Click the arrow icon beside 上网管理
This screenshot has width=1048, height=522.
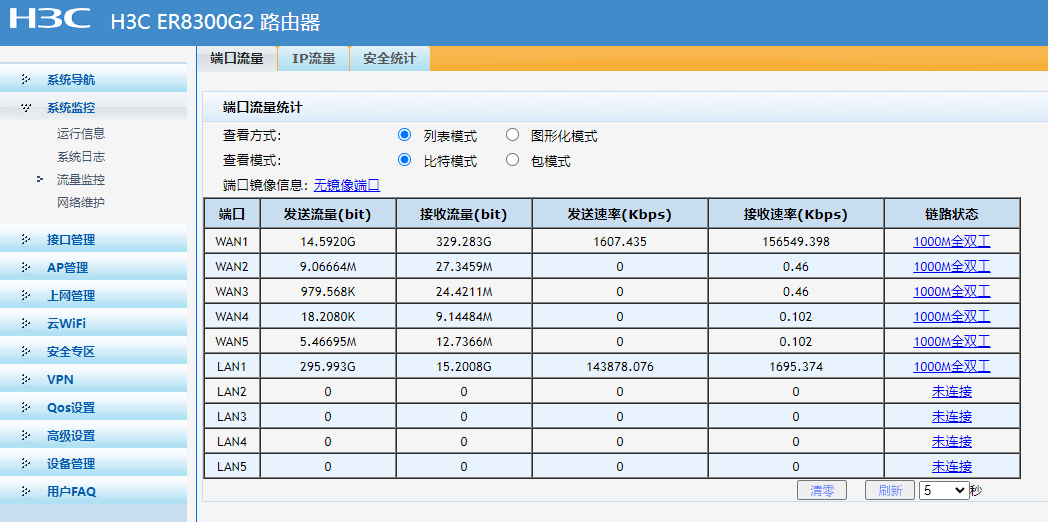26,296
